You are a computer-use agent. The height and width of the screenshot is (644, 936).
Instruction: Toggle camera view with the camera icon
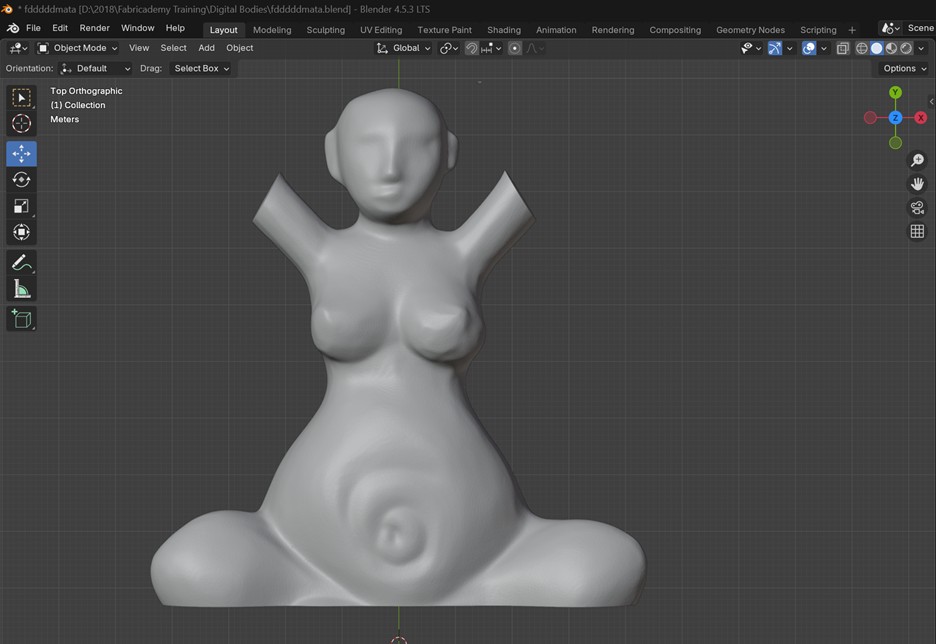pos(917,208)
